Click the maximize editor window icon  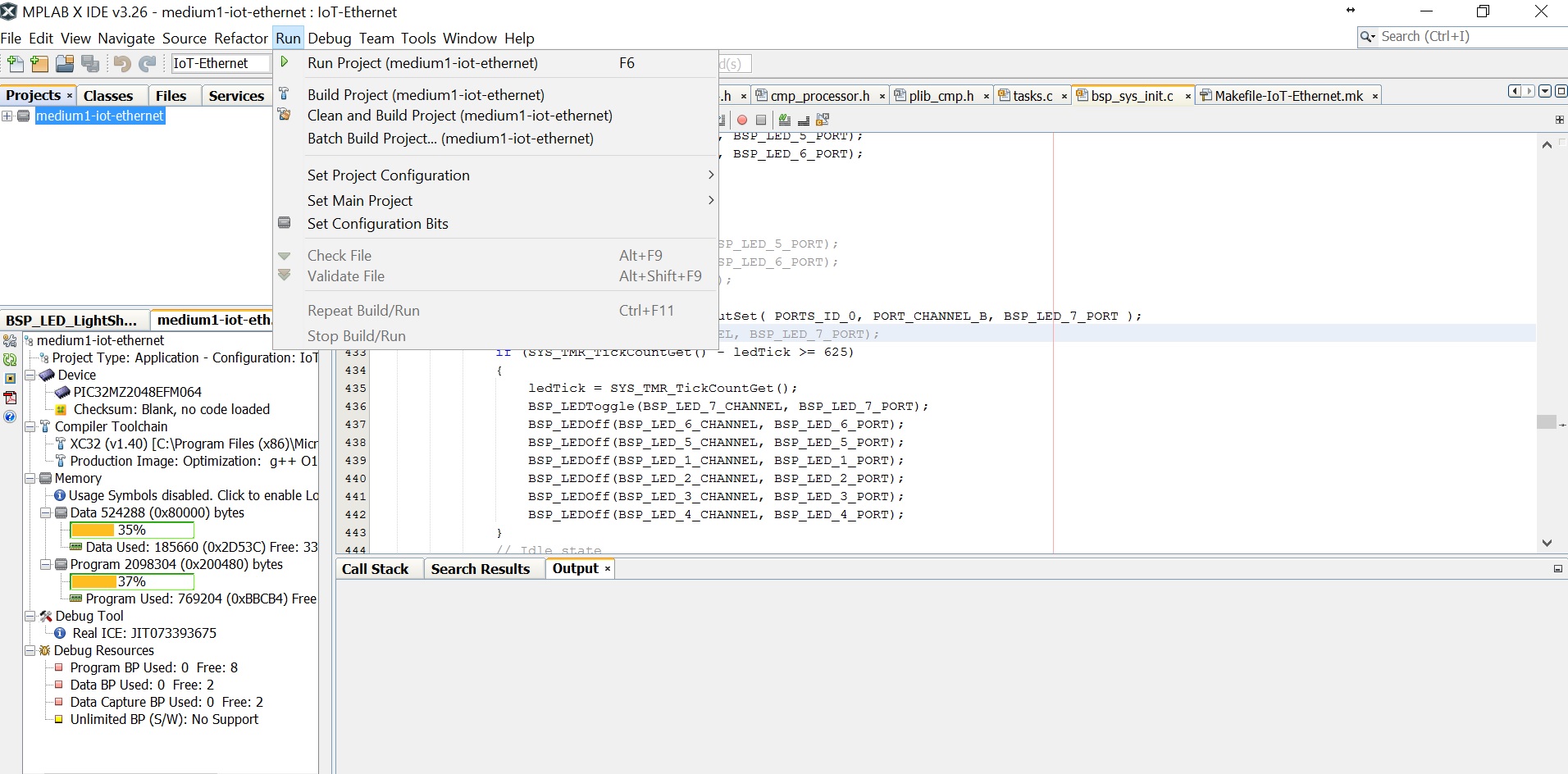[1561, 91]
